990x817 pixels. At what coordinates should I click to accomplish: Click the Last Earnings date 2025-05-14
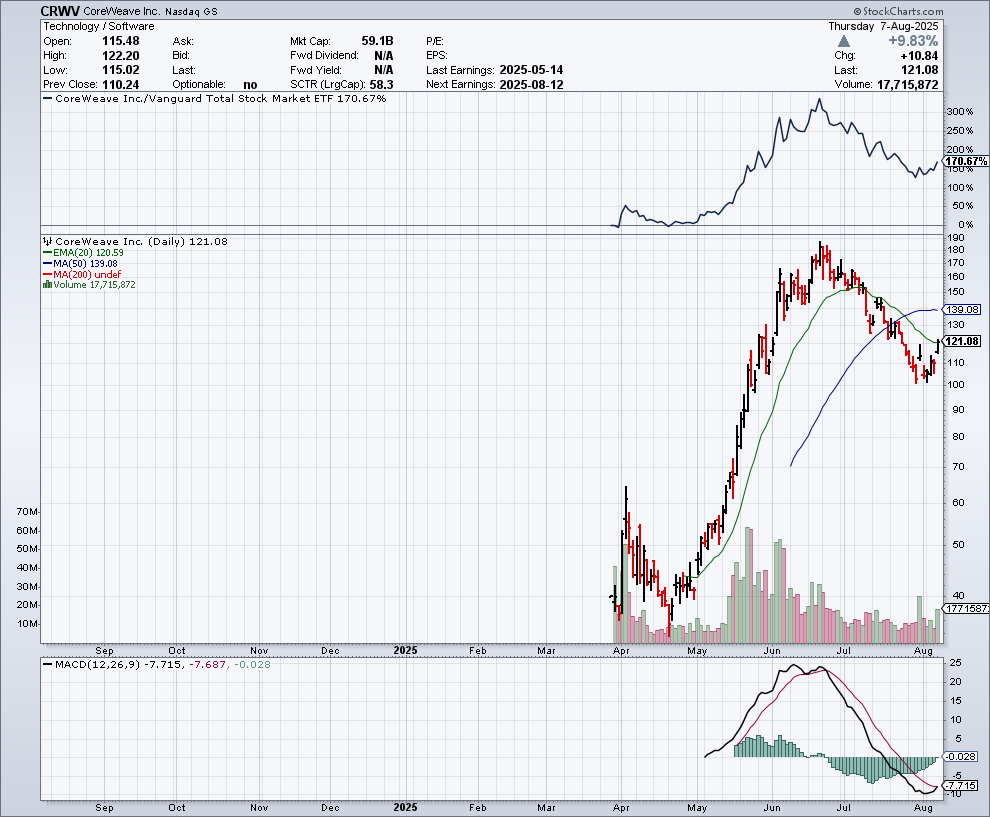[531, 70]
